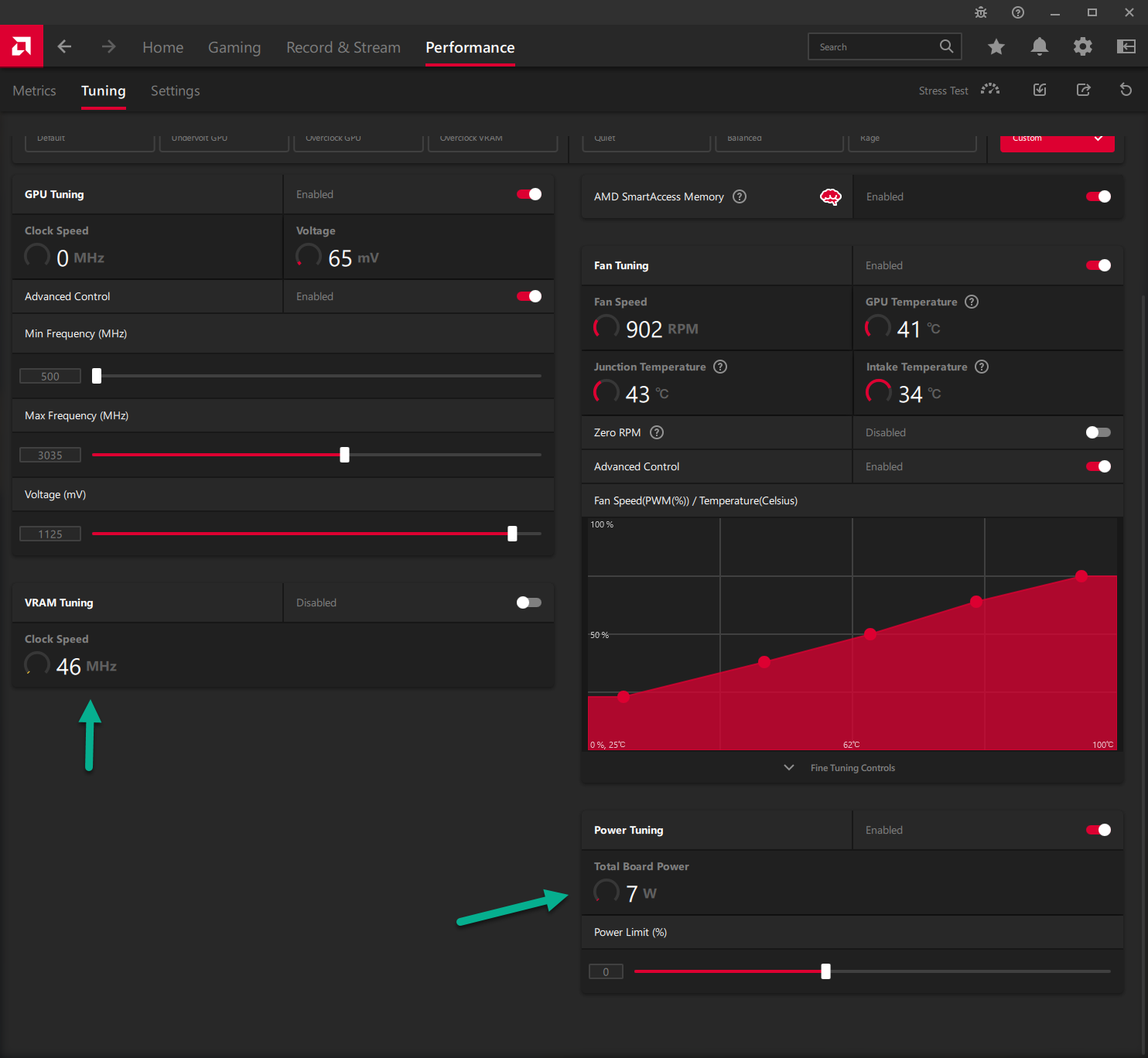Open the bug report tool icon

click(x=981, y=12)
